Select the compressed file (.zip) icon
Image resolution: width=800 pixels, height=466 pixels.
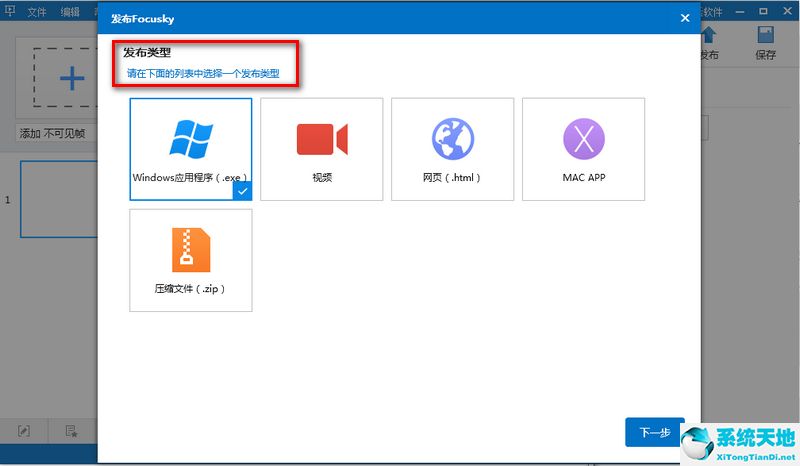[x=190, y=250]
